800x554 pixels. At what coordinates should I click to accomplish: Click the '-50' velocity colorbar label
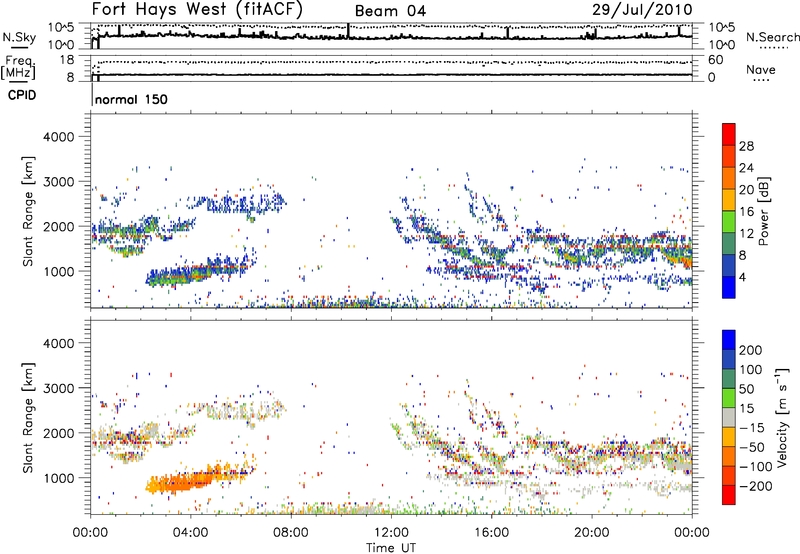click(752, 447)
